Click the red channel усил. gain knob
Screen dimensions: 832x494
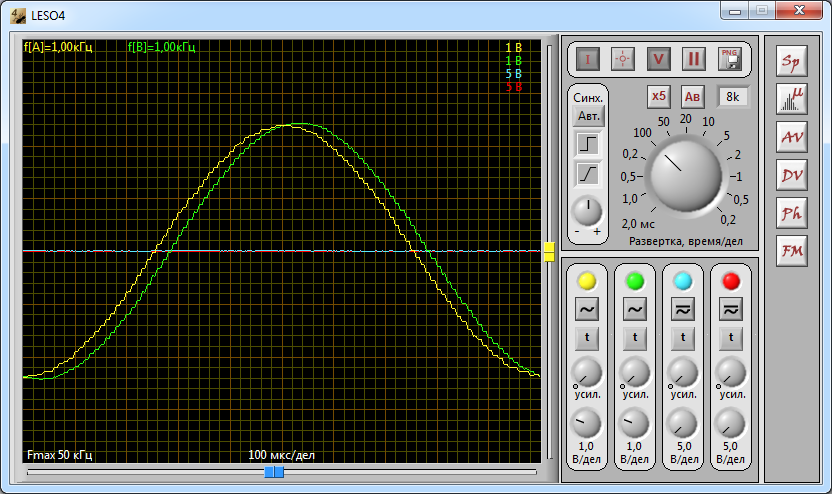731,372
